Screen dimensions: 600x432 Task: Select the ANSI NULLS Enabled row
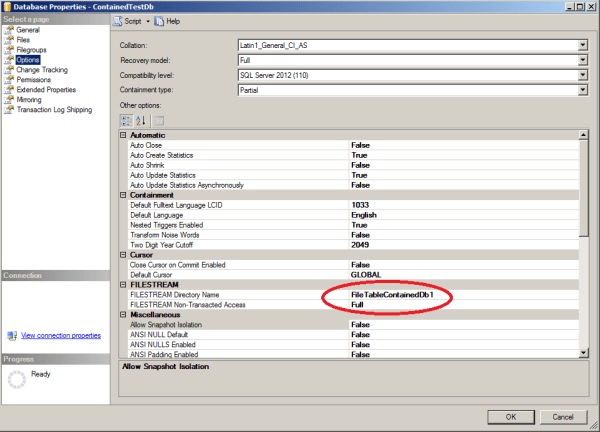click(x=353, y=344)
